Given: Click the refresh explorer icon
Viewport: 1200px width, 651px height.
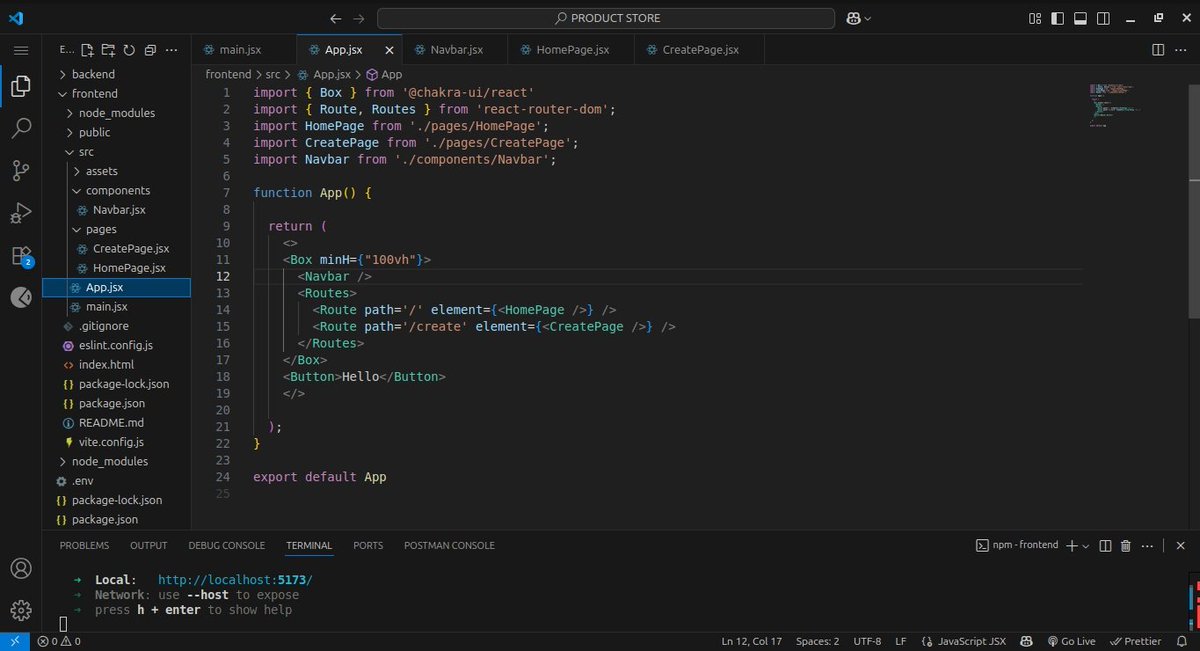Looking at the screenshot, I should click(128, 49).
